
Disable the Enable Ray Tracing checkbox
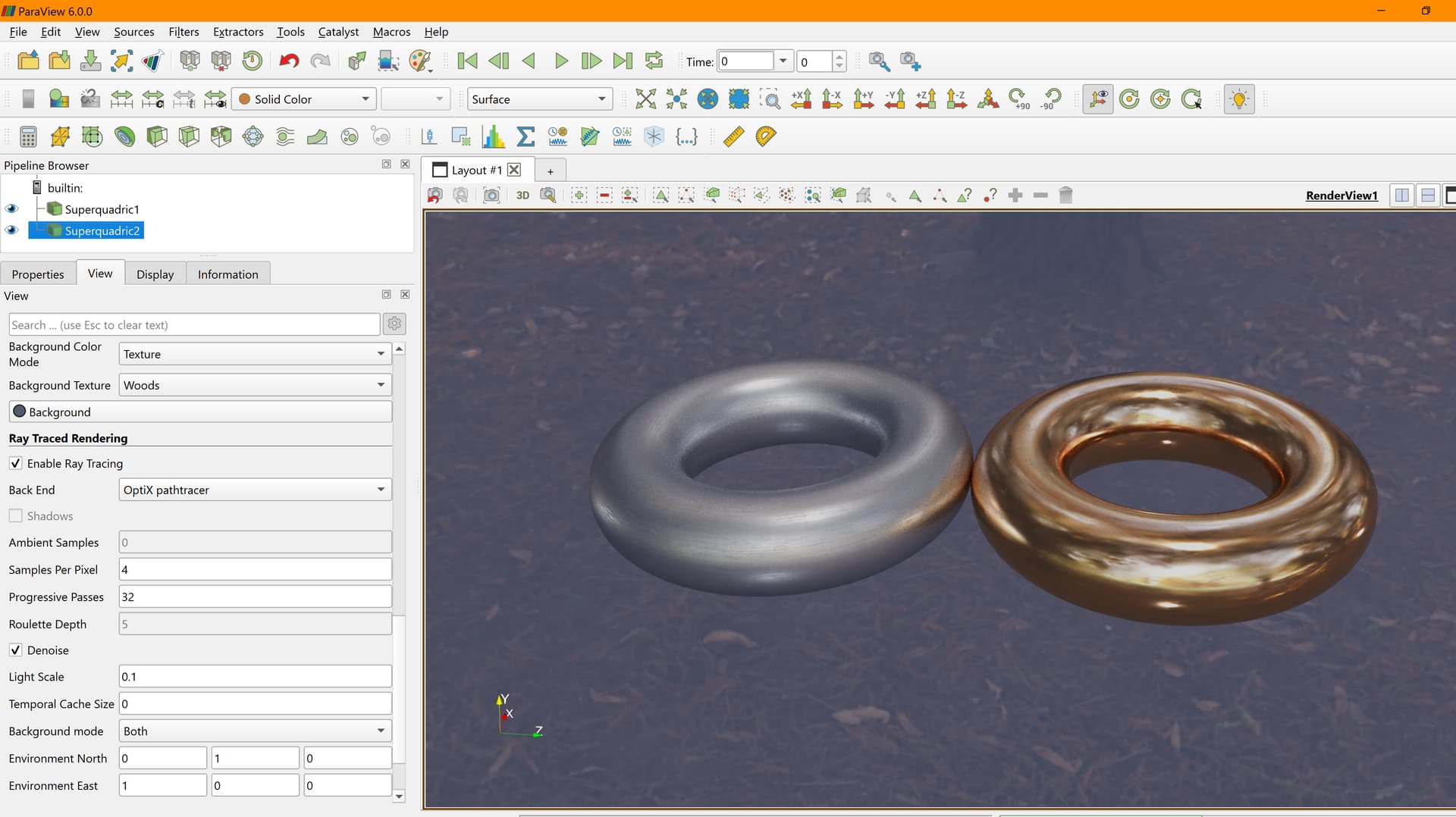[x=16, y=463]
